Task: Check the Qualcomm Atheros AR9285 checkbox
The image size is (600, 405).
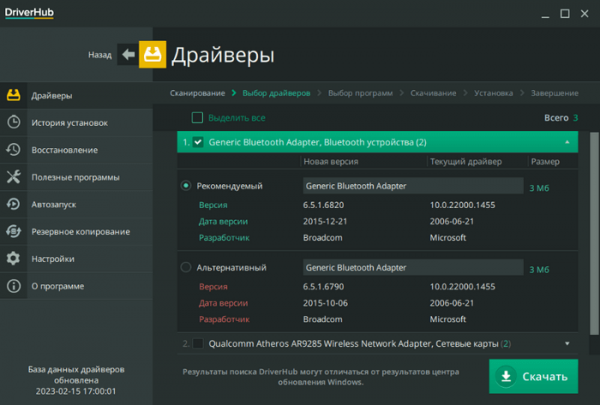Action: (198, 343)
